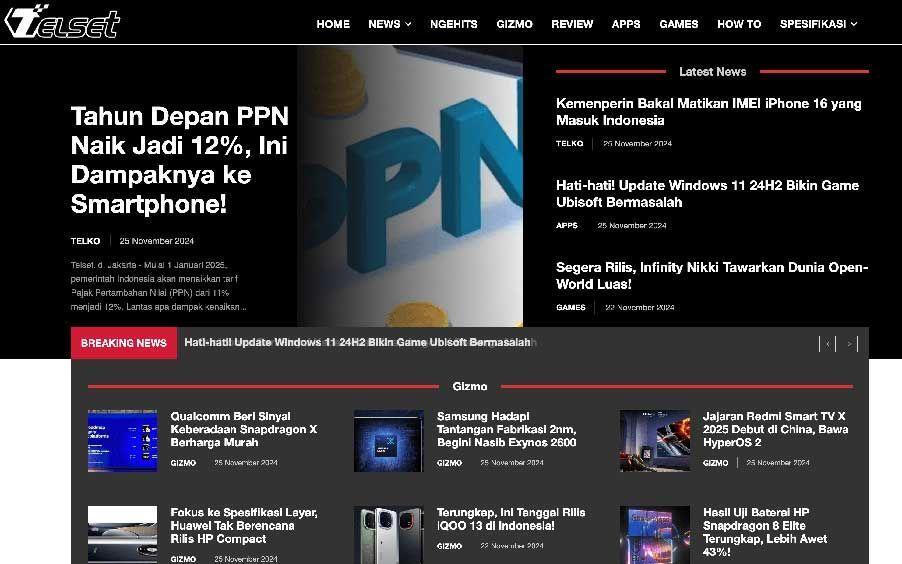Navigate to APPS menu item
The width and height of the screenshot is (902, 564).
pos(626,24)
